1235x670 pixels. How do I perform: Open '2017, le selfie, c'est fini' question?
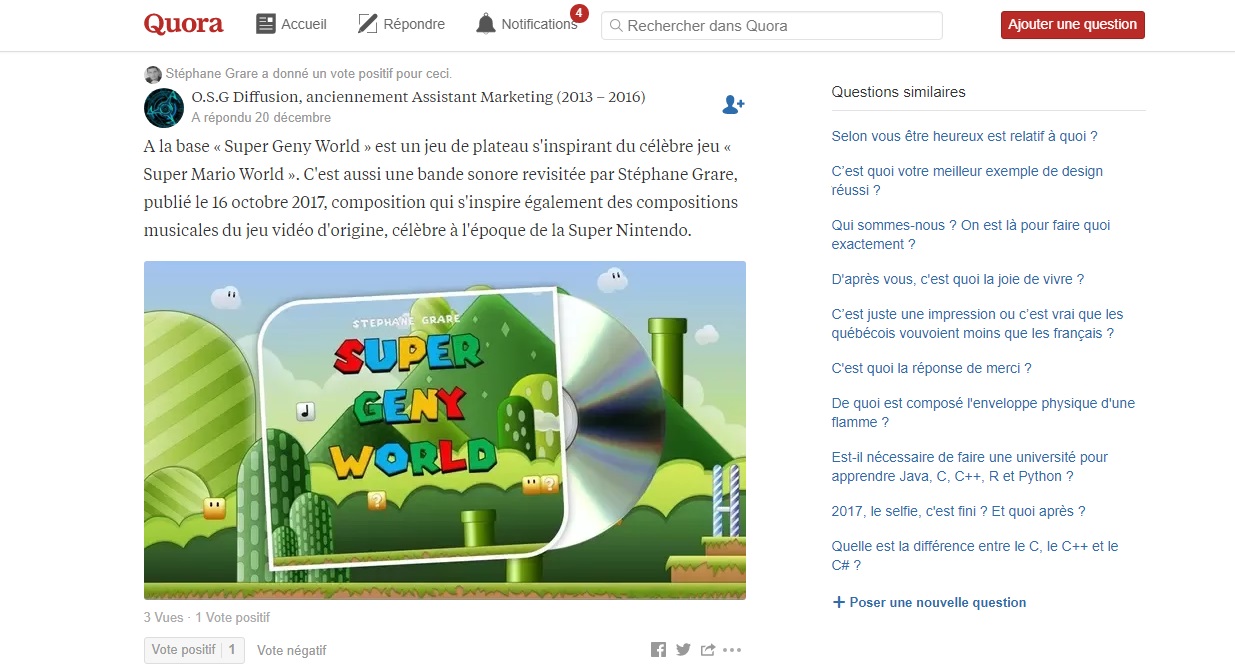[x=959, y=511]
